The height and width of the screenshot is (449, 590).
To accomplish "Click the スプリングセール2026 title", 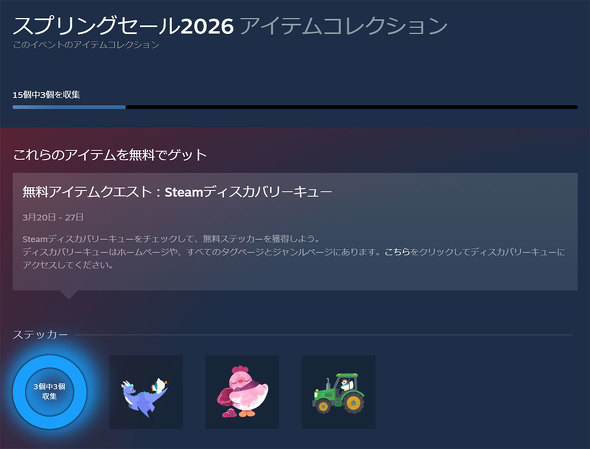I will (x=123, y=26).
